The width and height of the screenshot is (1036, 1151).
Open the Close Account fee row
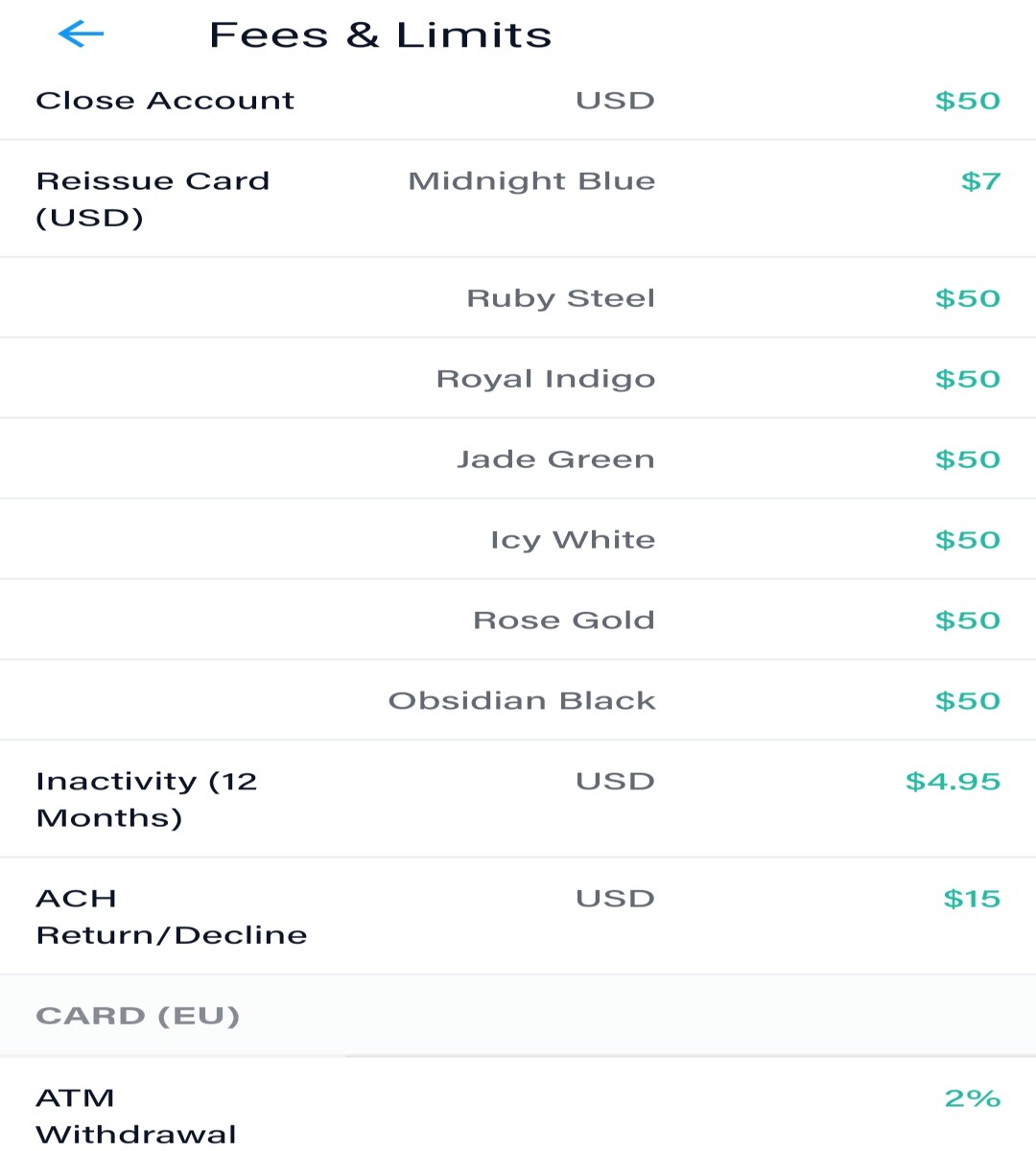pyautogui.click(x=518, y=101)
